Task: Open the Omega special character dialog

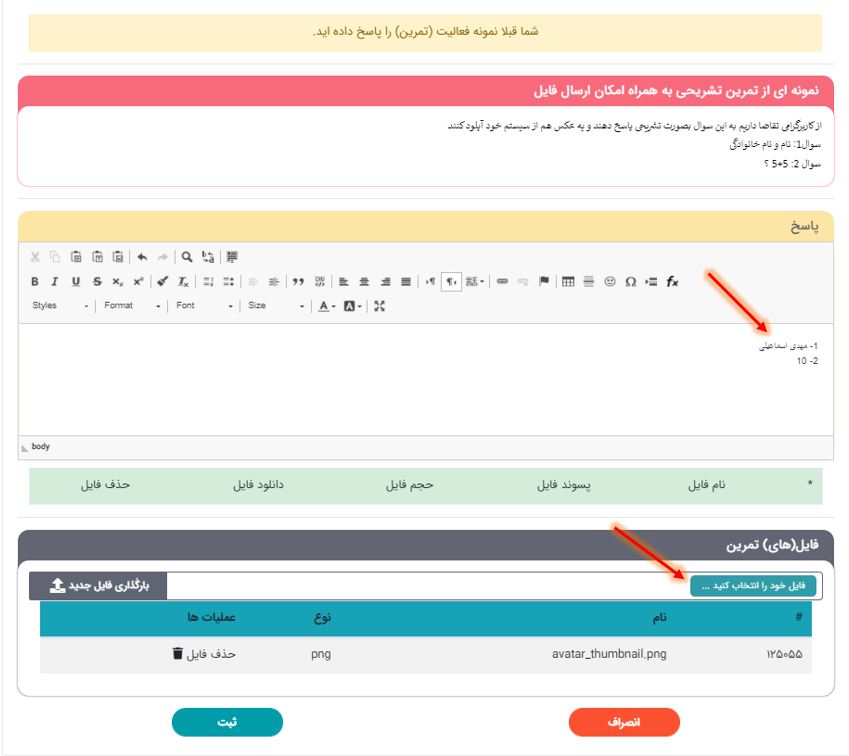Action: coord(631,282)
